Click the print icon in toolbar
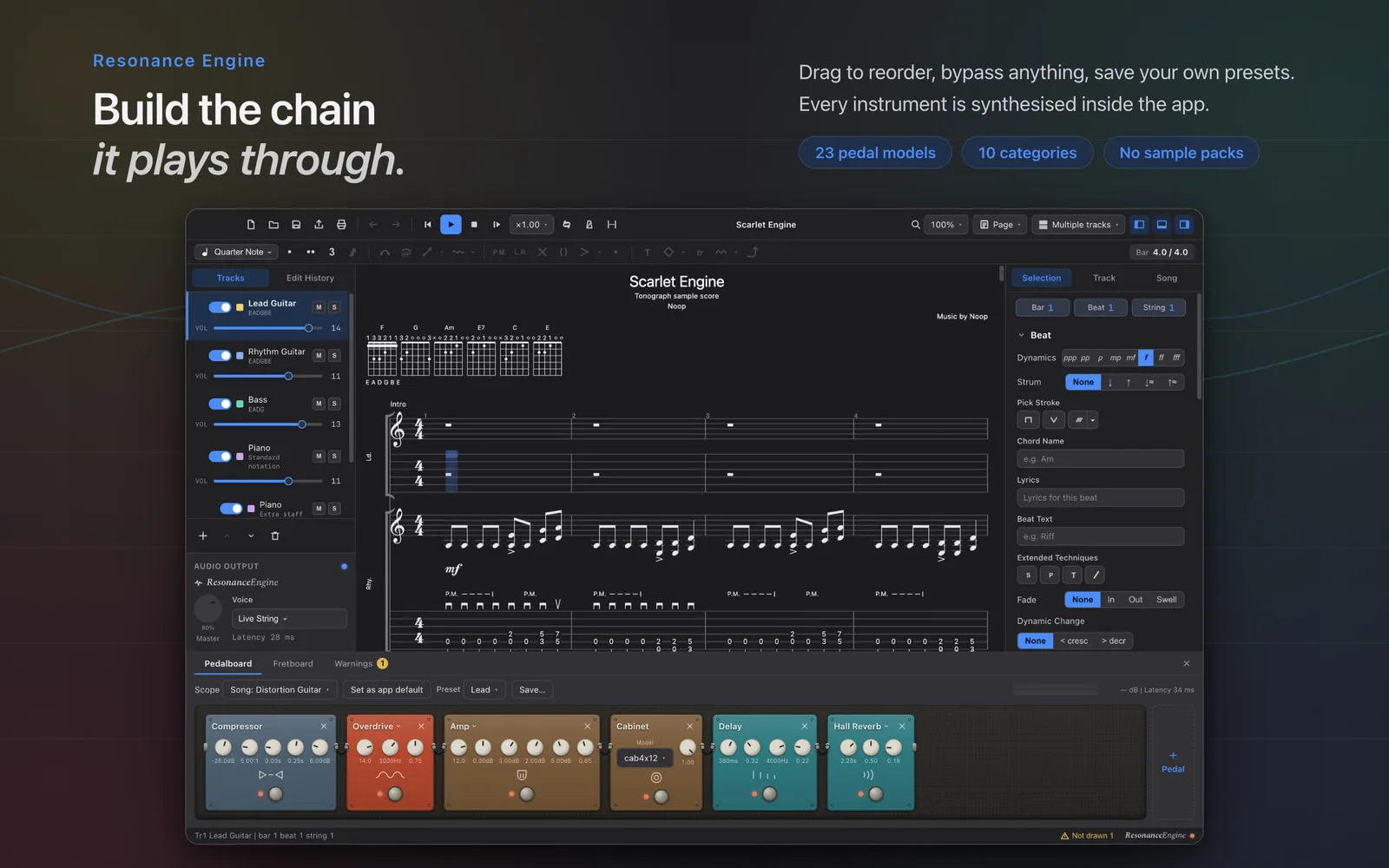This screenshot has height=868, width=1389. click(341, 225)
